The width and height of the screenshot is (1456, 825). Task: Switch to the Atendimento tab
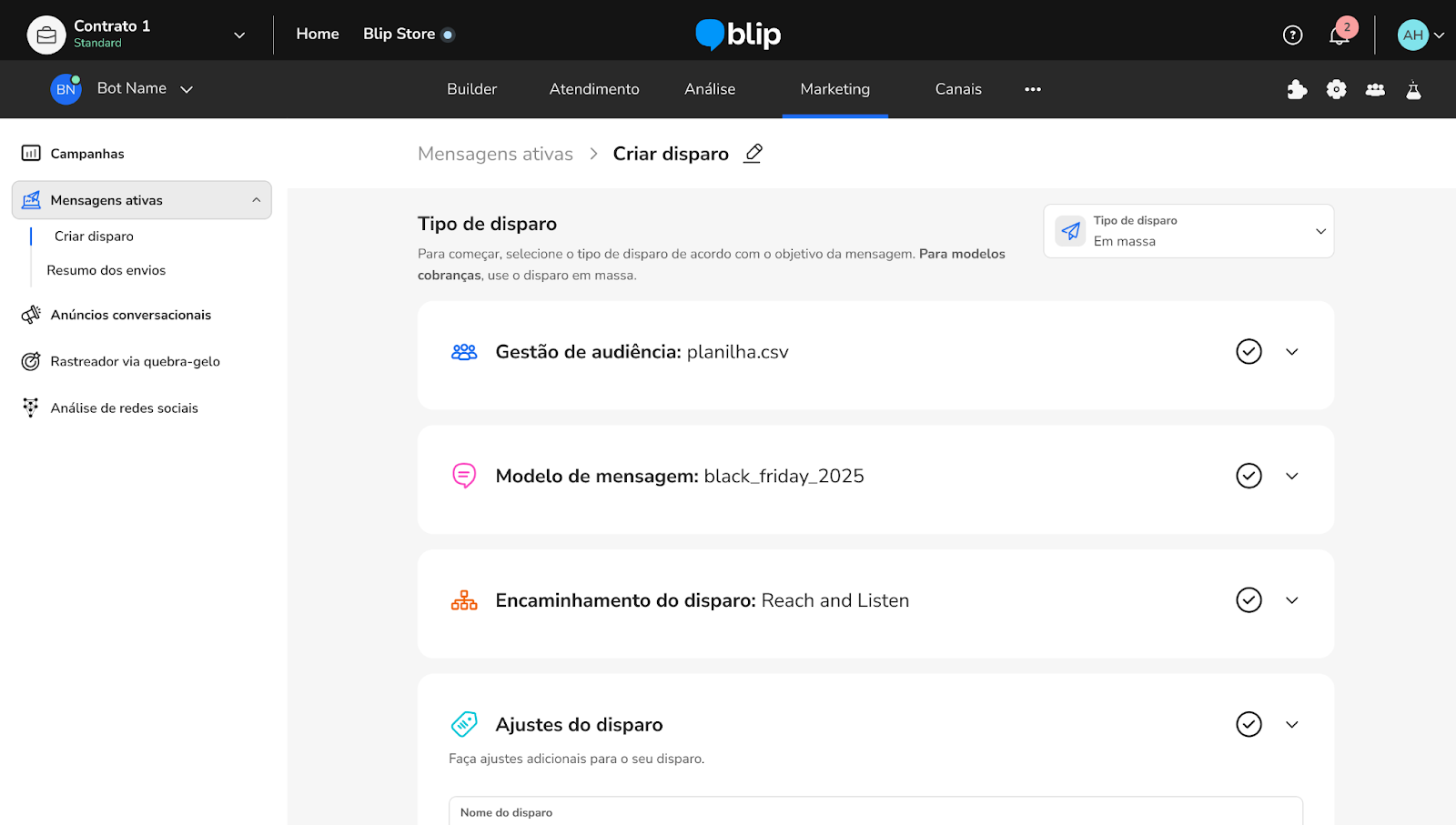pos(594,89)
